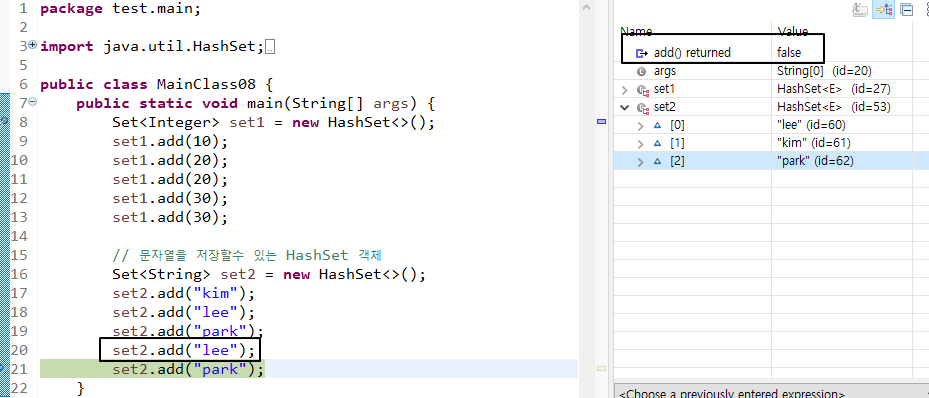Click highlighted 'set2.add("park");' on line 21

point(188,369)
